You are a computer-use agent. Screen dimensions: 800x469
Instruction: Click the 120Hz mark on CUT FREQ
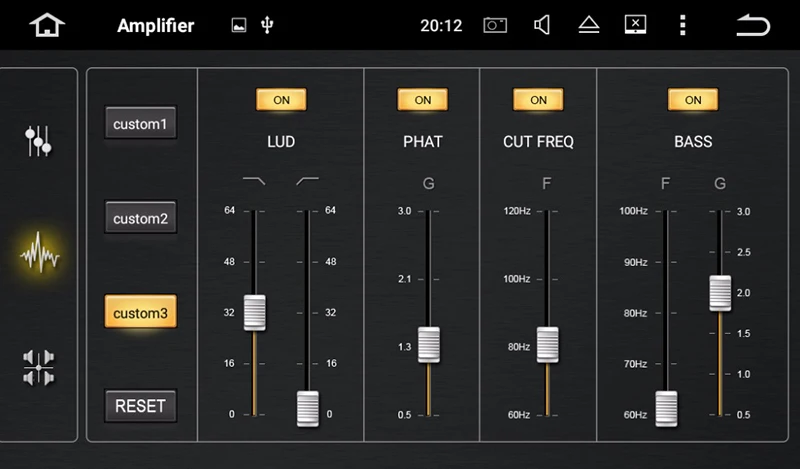tap(517, 211)
